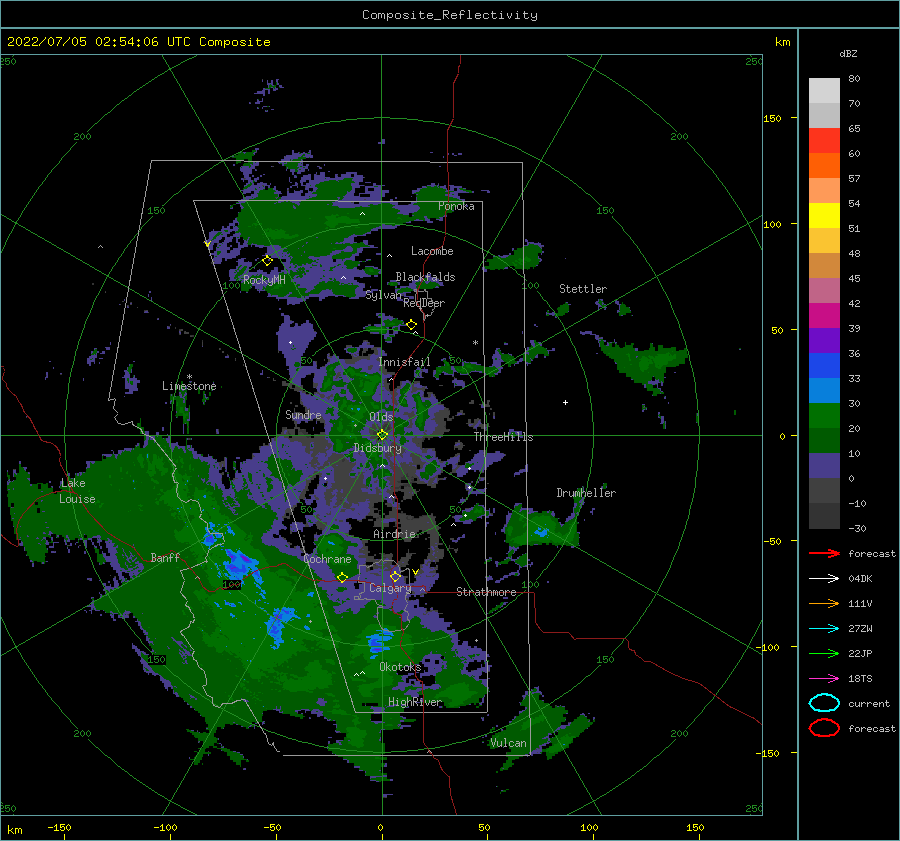Click the HighRiver town label
This screenshot has width=900, height=841.
(415, 702)
